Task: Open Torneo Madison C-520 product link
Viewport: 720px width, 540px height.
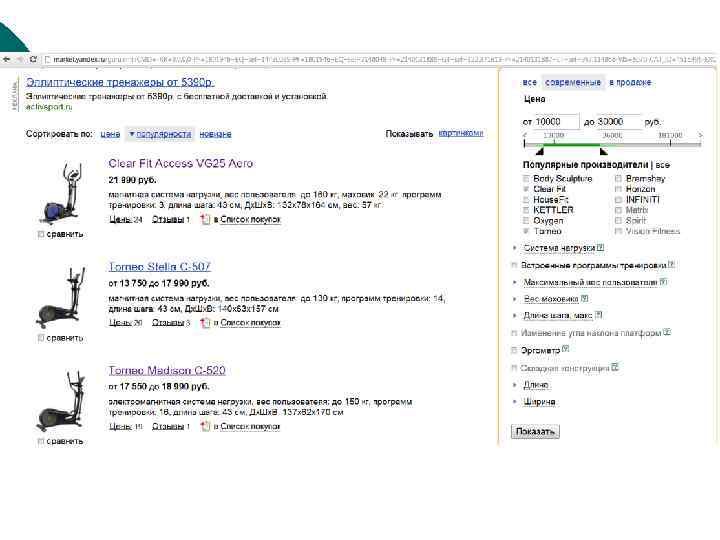Action: click(x=167, y=370)
